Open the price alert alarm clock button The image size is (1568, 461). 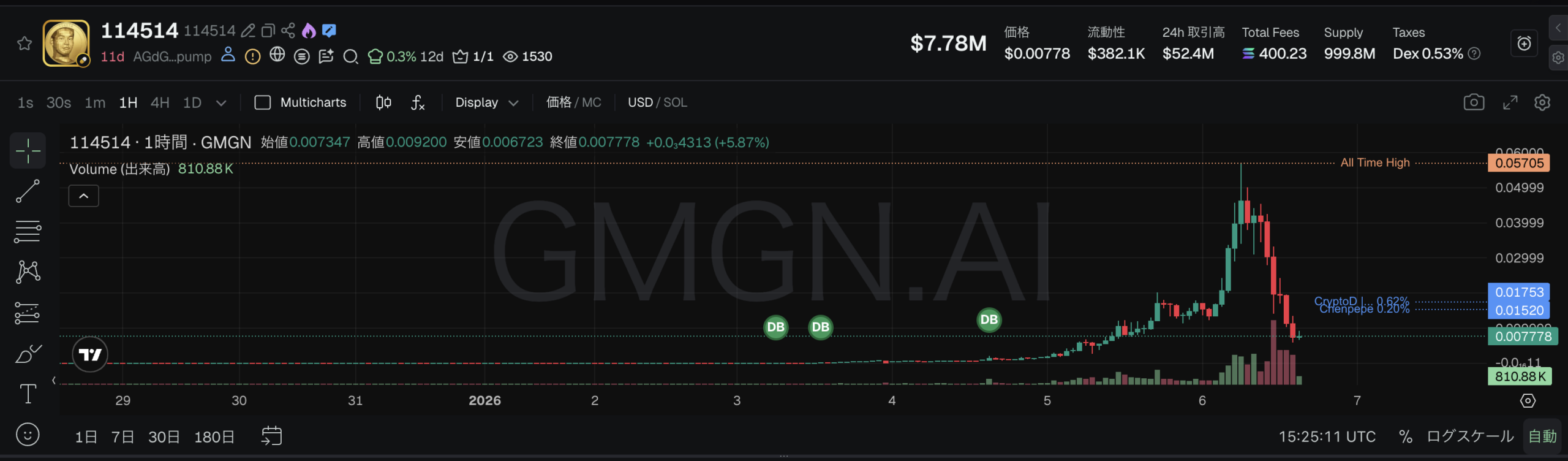pos(1524,44)
